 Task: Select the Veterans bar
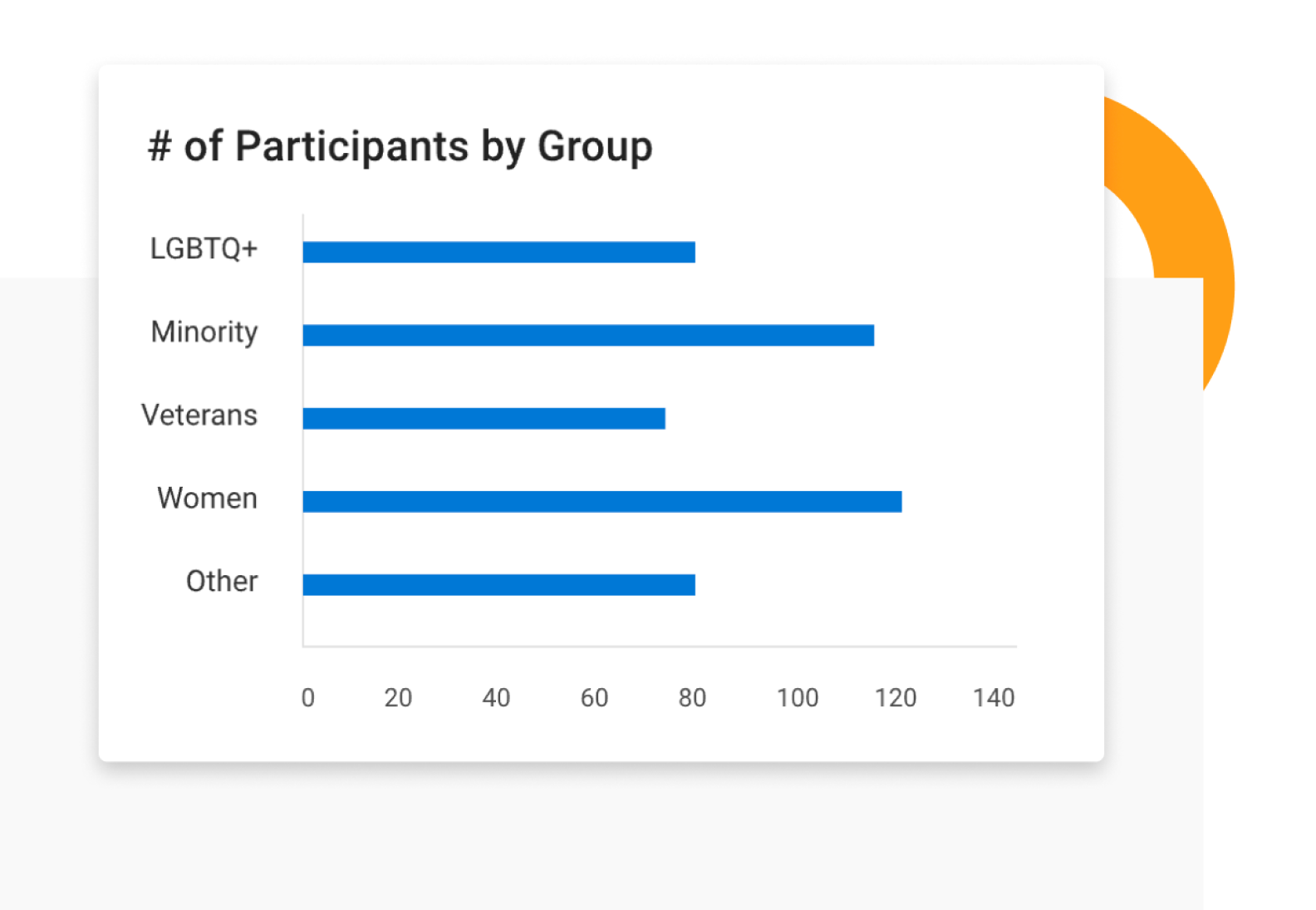coord(484,418)
